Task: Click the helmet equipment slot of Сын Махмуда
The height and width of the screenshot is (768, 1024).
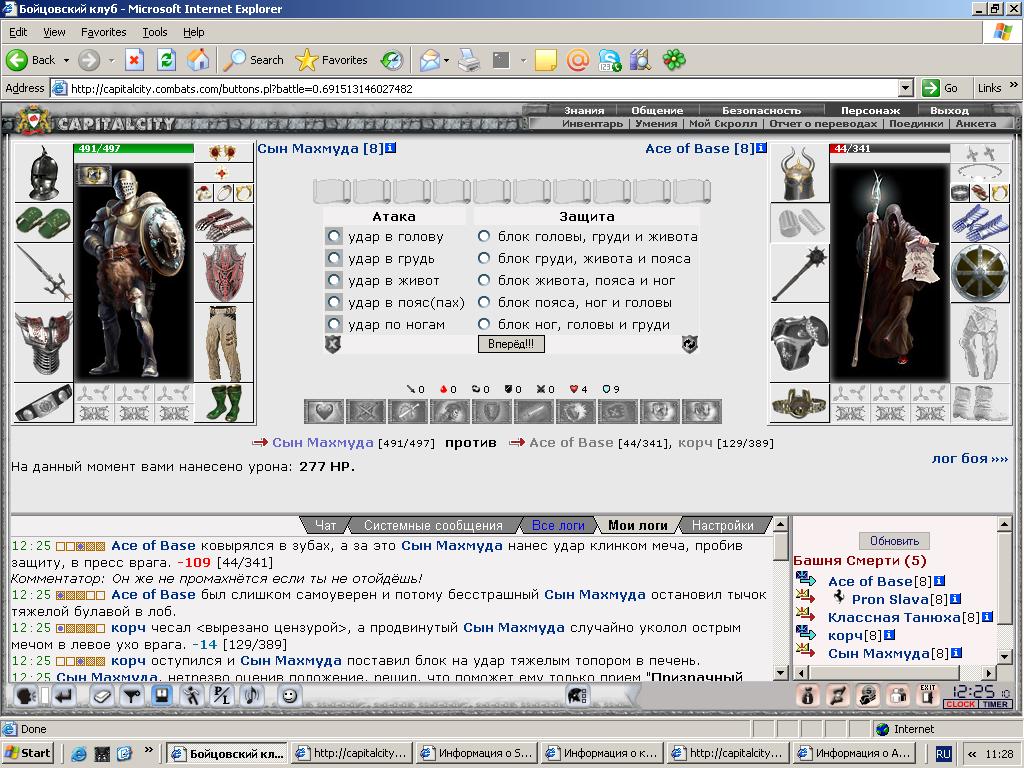Action: pos(43,173)
